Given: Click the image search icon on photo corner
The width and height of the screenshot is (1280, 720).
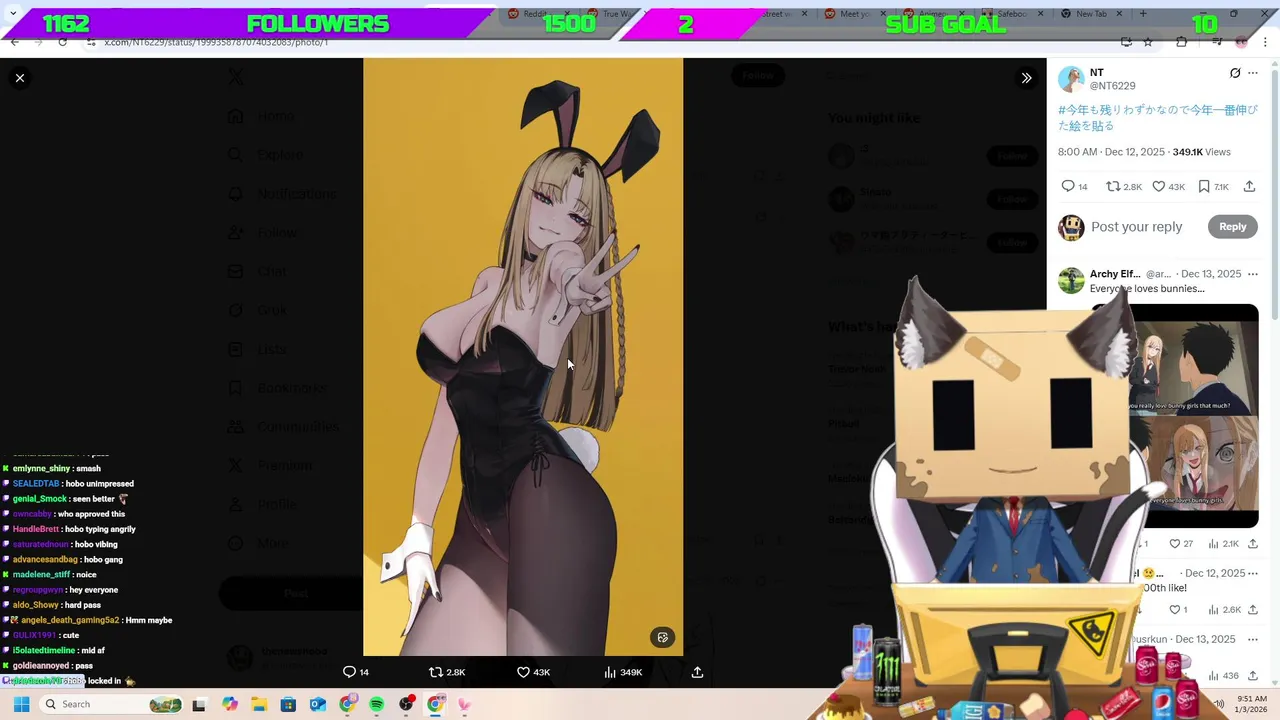Looking at the screenshot, I should click(662, 637).
